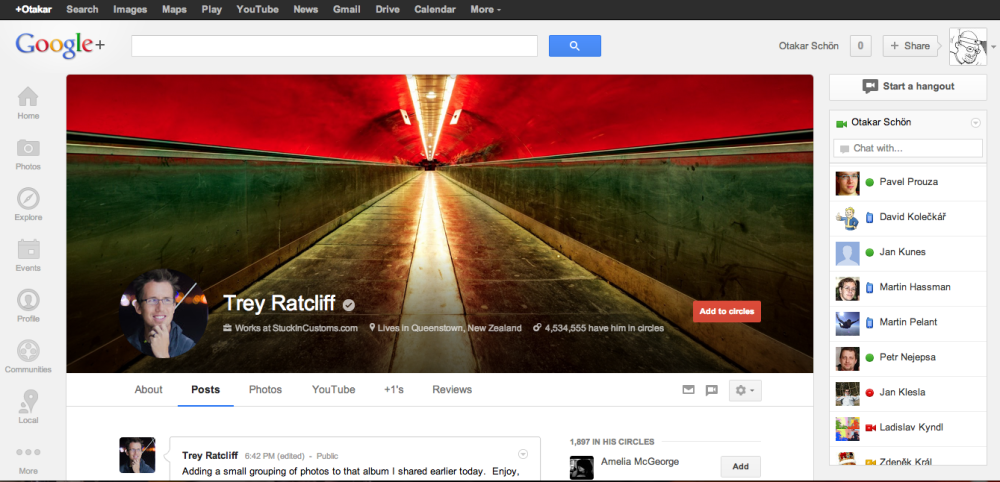Screen dimensions: 1000x482
Task: Click the + Share button
Action: click(x=910, y=46)
